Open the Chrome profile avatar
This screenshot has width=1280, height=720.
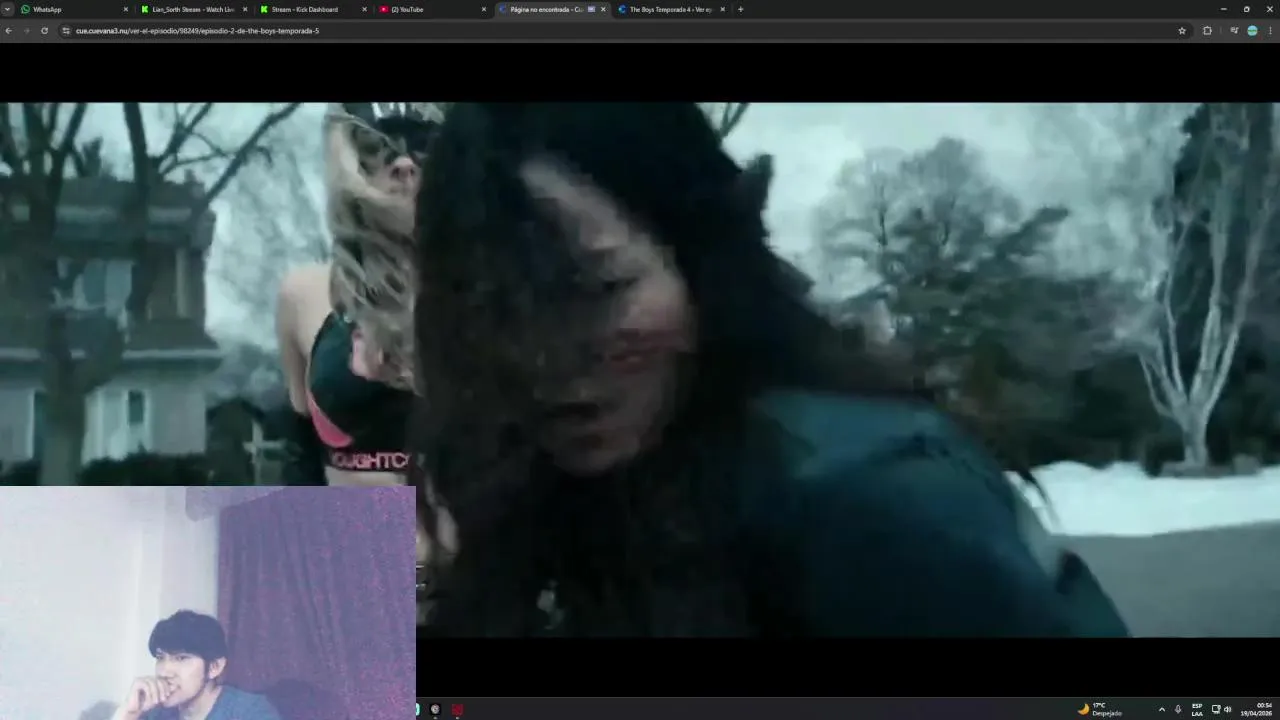1252,31
